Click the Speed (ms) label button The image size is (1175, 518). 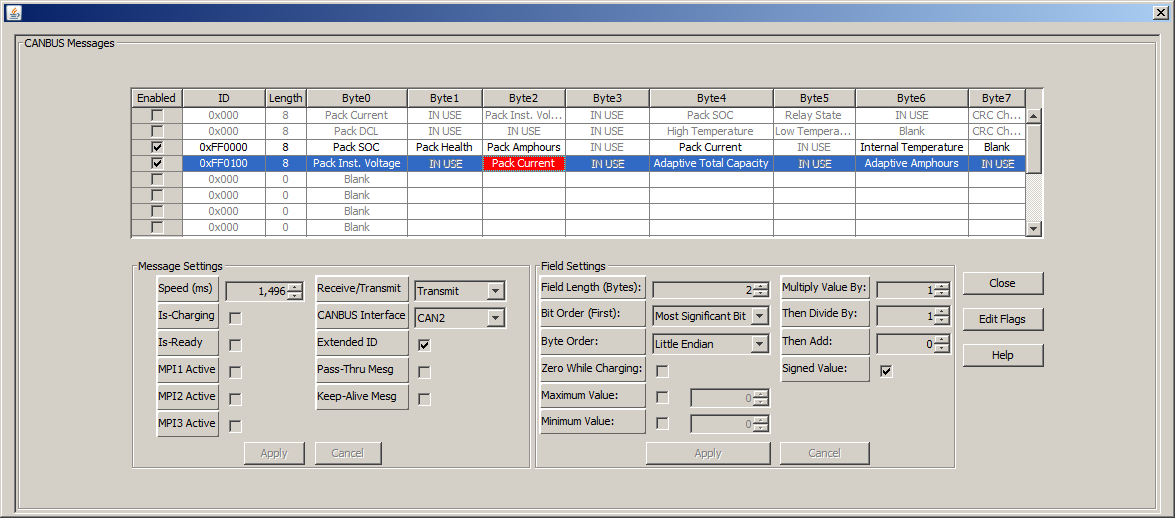(x=187, y=289)
